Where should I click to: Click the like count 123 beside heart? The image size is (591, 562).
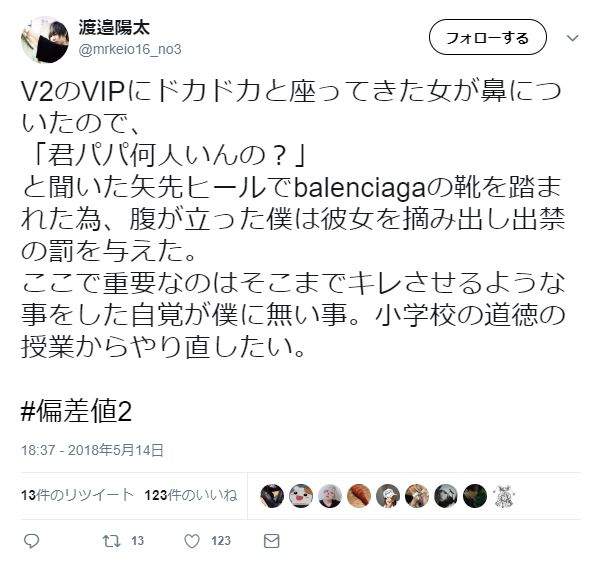coord(221,541)
